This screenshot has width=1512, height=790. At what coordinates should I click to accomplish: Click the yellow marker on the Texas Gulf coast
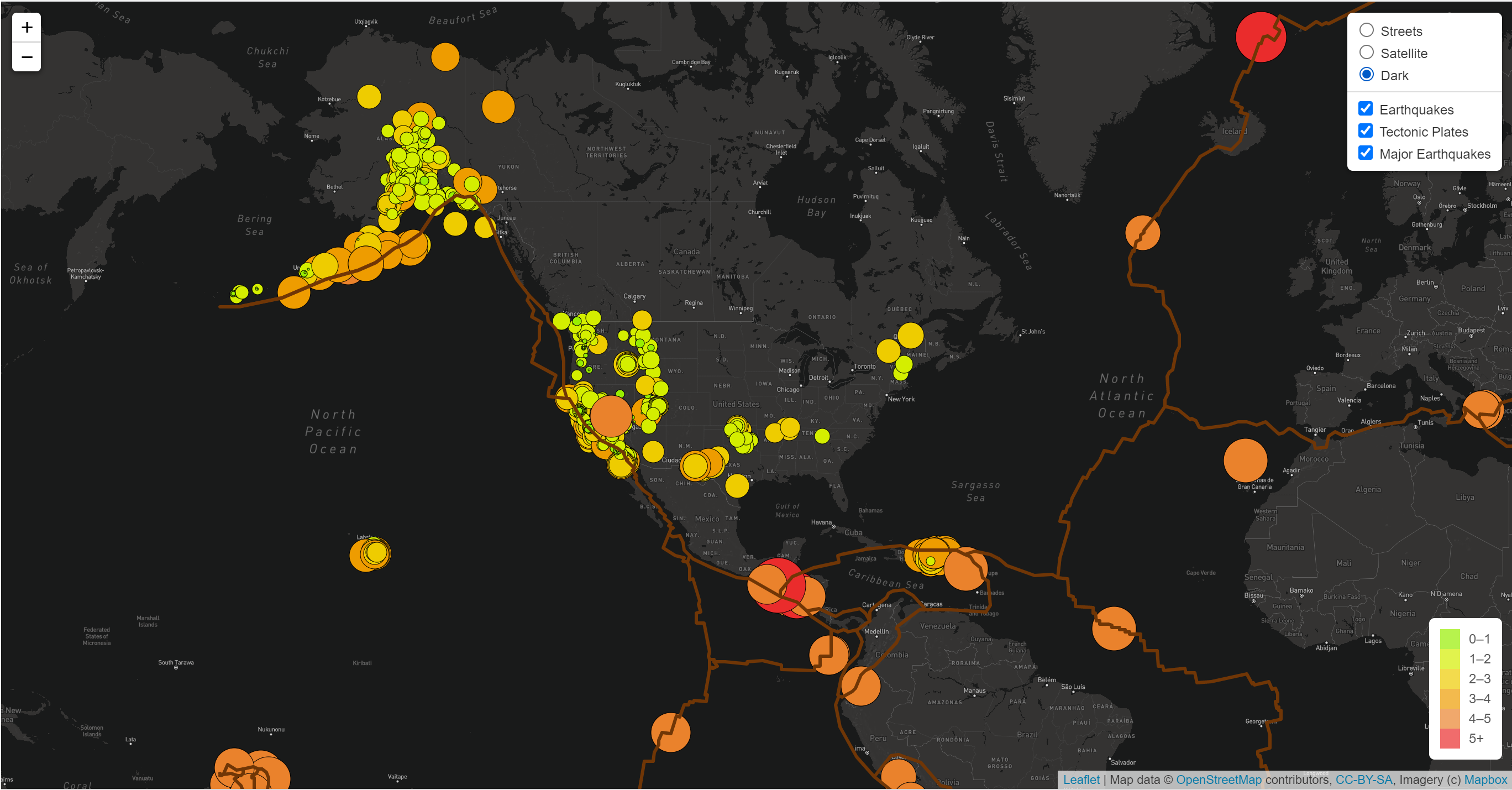pos(737,486)
